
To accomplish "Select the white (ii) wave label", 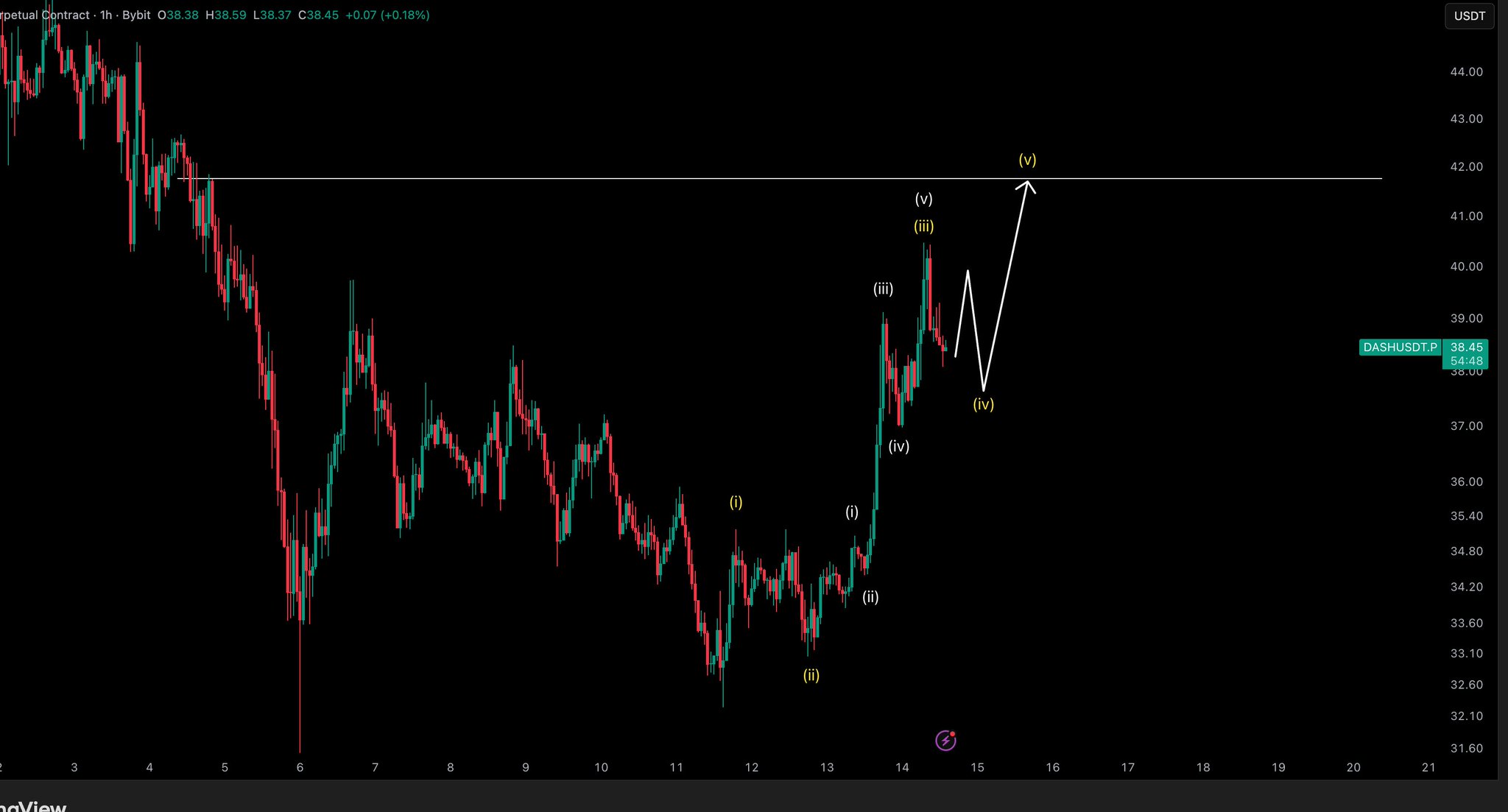I will pos(870,597).
